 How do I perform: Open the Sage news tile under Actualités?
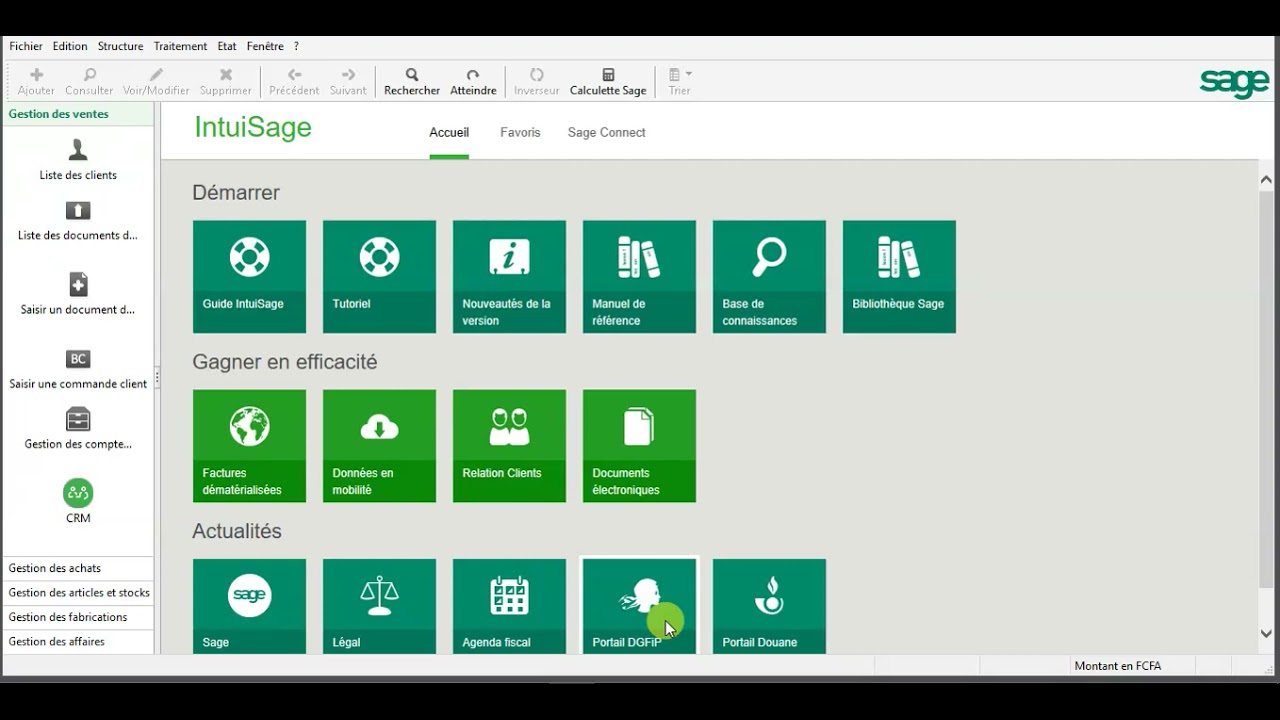pyautogui.click(x=249, y=606)
